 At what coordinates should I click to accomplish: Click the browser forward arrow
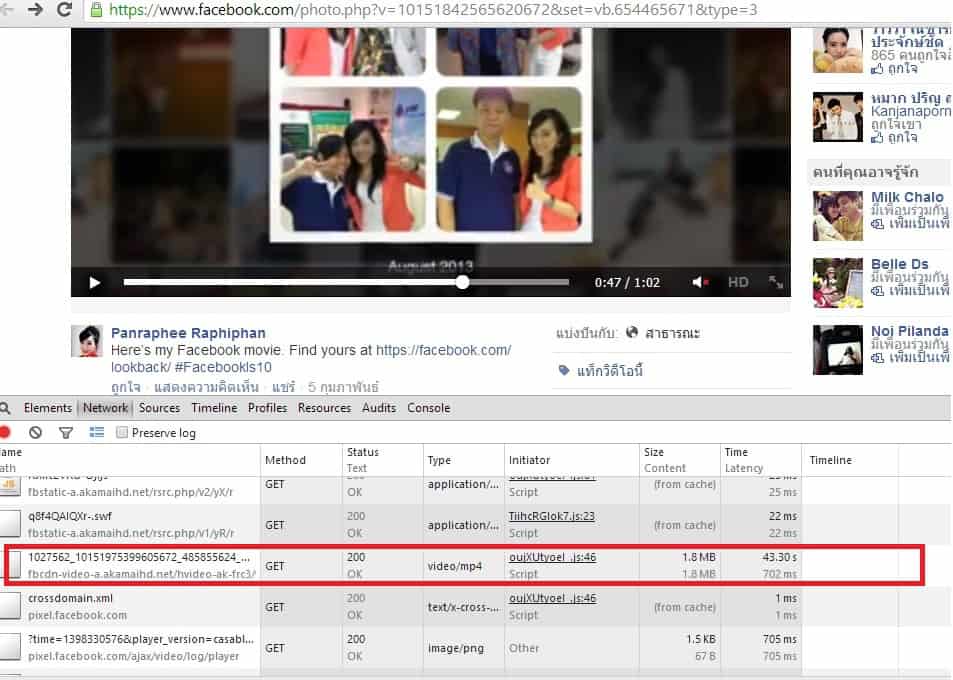(x=35, y=11)
